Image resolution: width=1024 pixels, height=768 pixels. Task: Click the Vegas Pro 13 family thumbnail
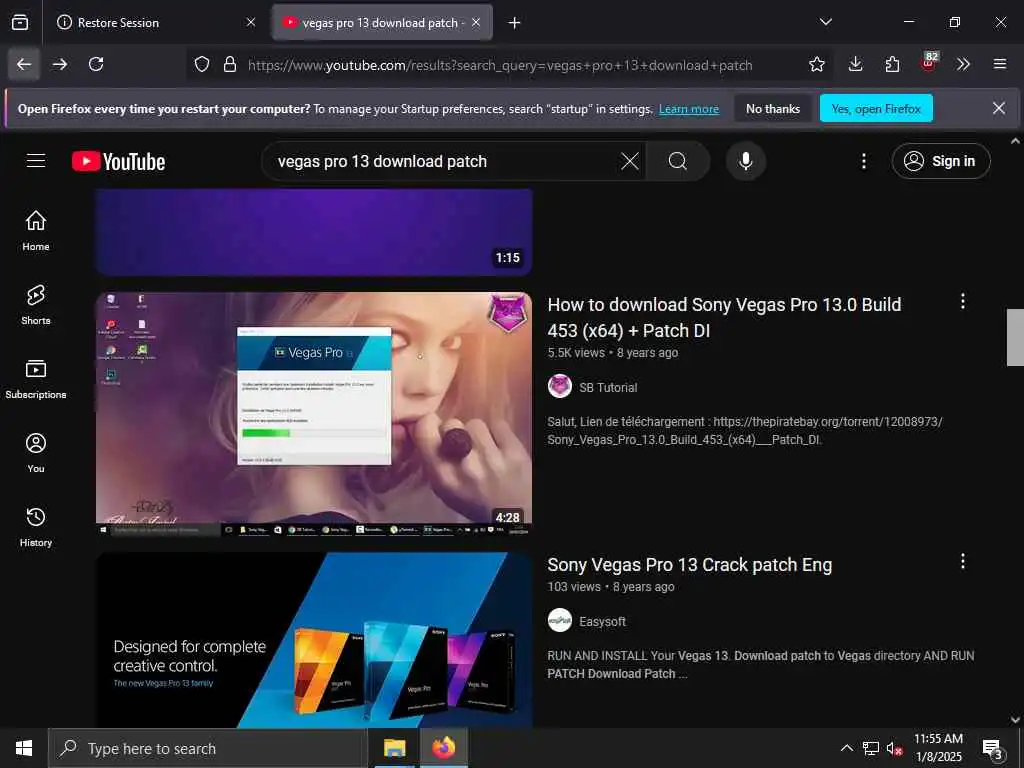pos(313,640)
